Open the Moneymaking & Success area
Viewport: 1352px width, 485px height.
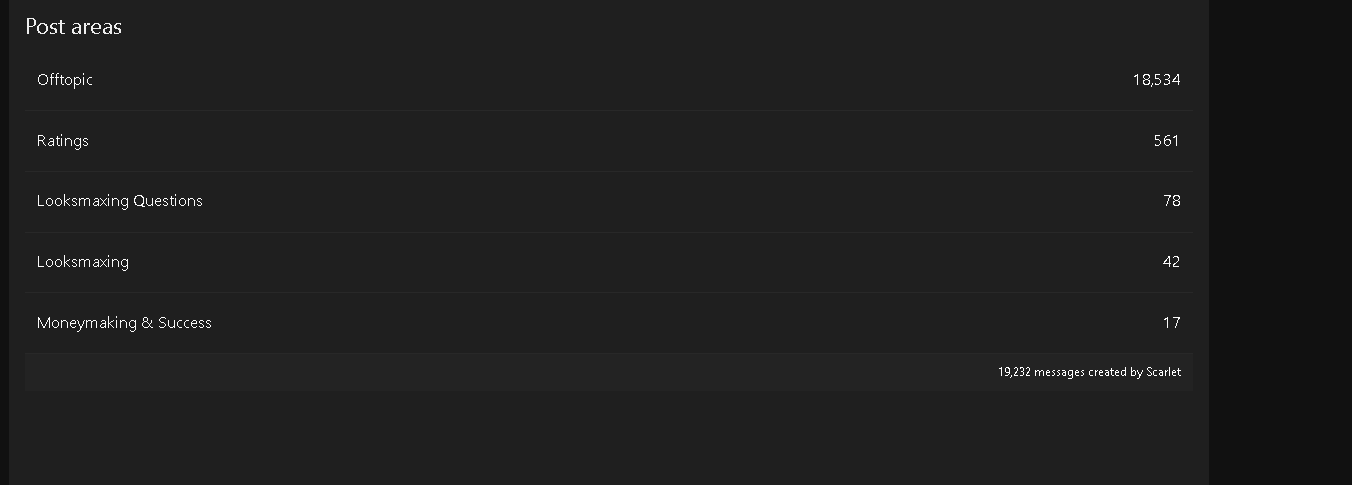click(x=124, y=323)
